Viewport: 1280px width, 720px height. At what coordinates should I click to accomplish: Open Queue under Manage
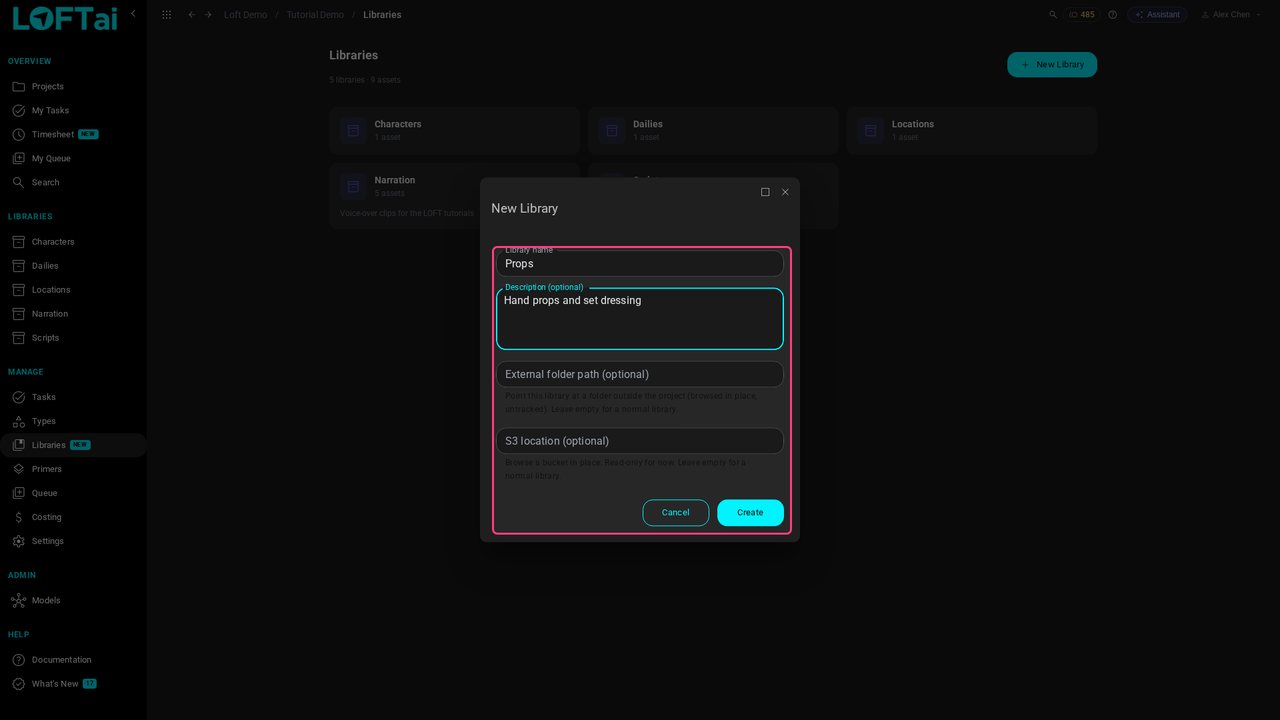click(x=73, y=493)
